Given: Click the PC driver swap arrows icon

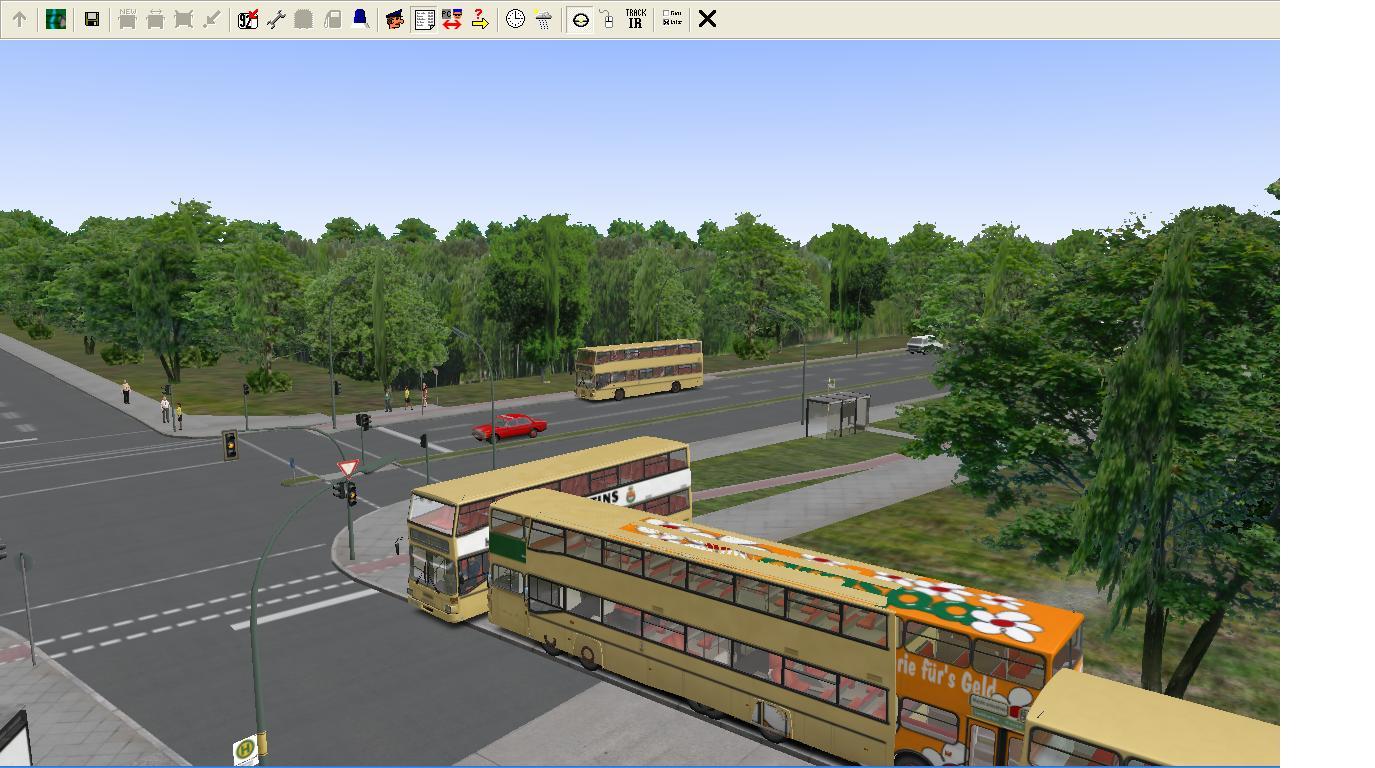Looking at the screenshot, I should [452, 19].
